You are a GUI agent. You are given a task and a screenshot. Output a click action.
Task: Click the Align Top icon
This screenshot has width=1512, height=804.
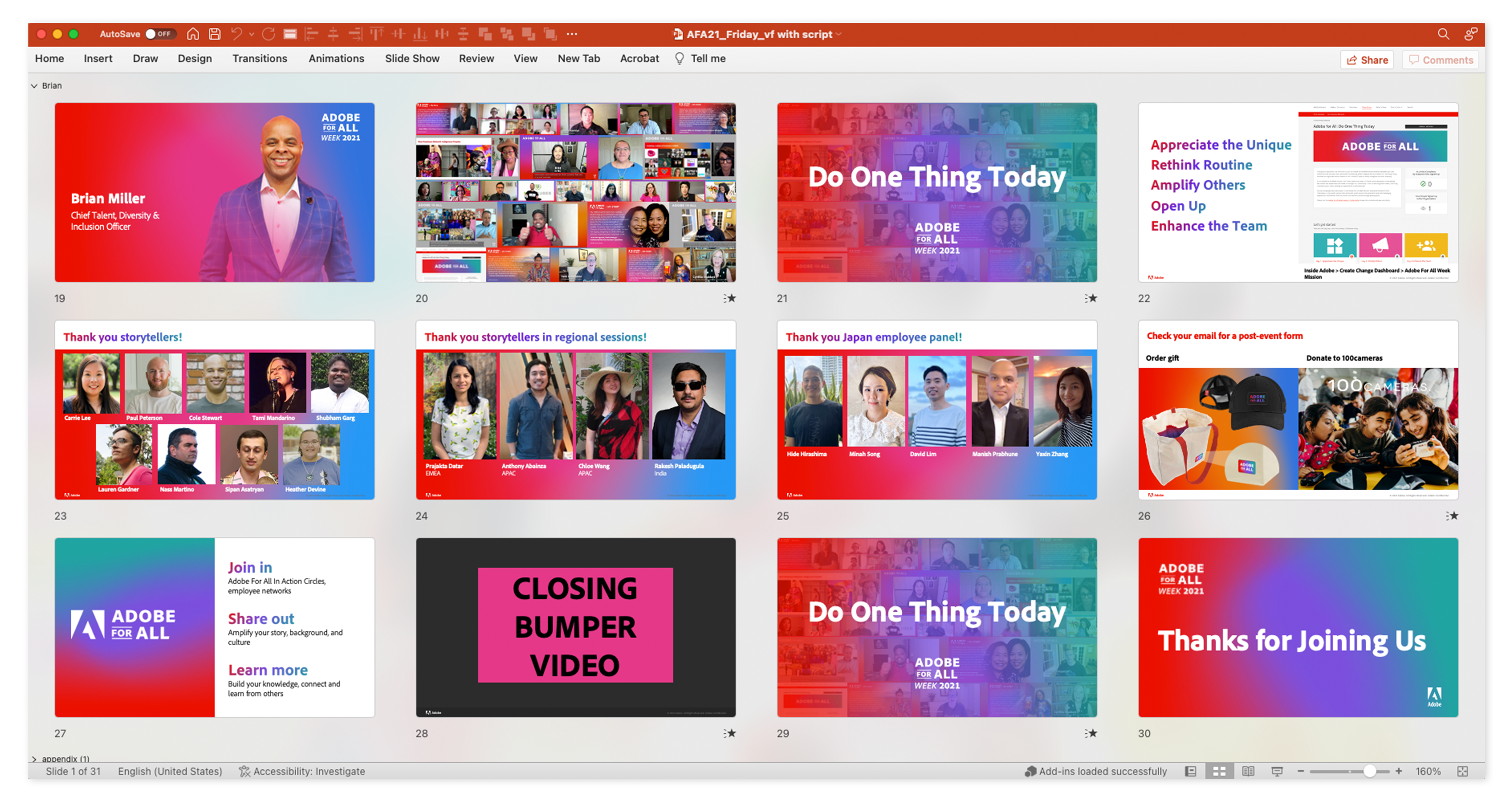377,34
